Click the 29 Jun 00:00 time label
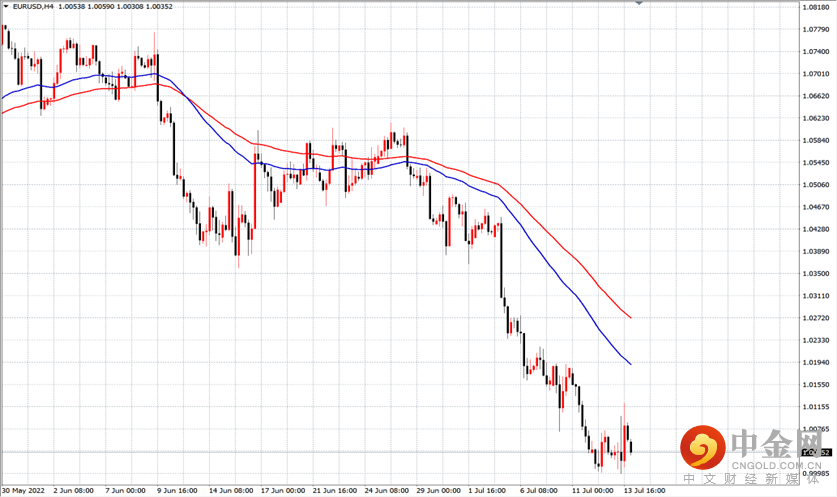Viewport: 837px width, 497px height. (438, 490)
